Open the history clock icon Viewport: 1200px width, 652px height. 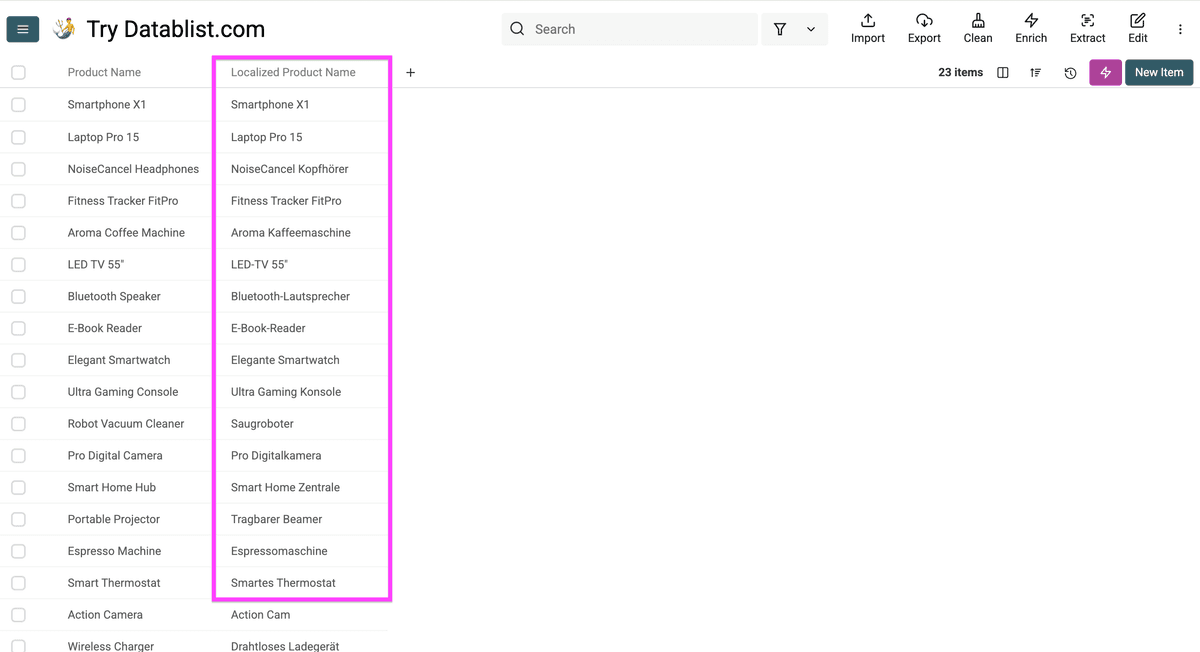[x=1070, y=73]
